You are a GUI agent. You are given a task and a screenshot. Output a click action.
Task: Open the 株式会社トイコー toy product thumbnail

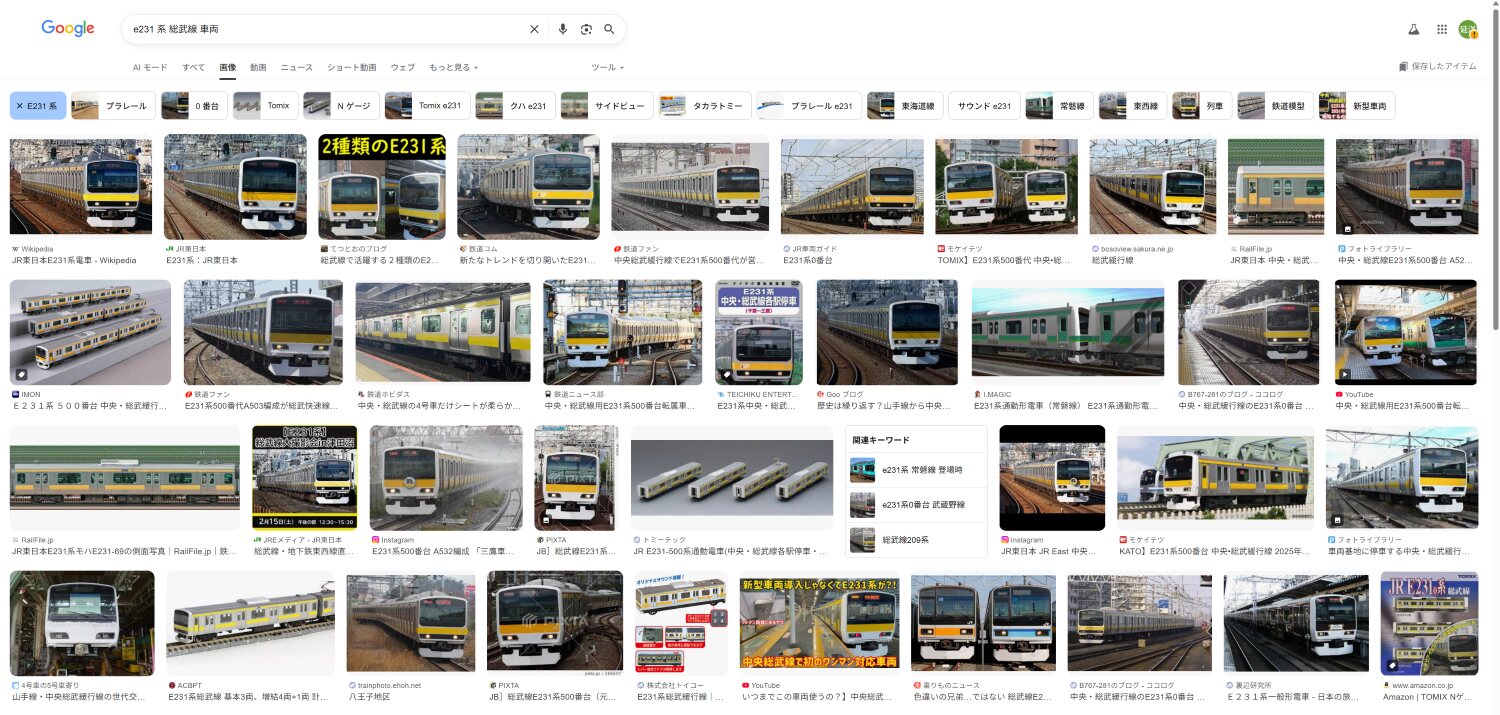pos(681,623)
